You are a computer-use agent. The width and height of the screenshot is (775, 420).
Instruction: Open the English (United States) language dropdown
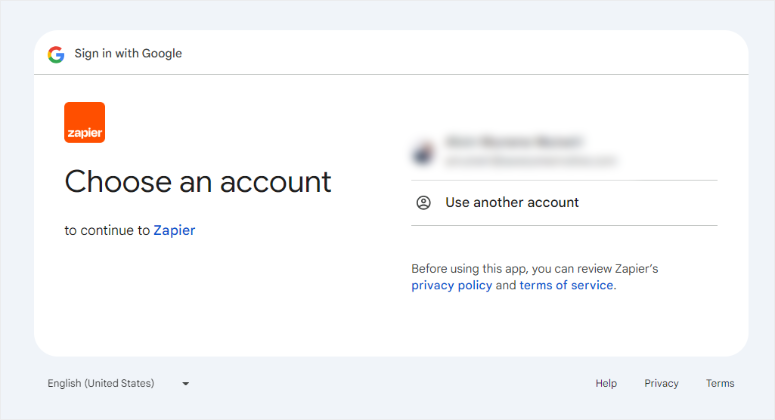119,383
